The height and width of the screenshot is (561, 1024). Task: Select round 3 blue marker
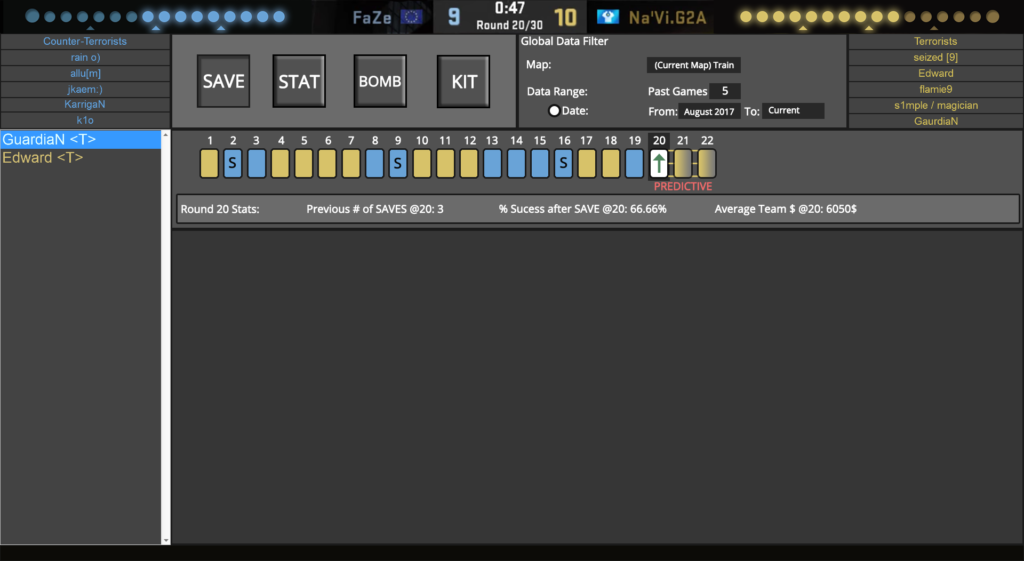[257, 163]
